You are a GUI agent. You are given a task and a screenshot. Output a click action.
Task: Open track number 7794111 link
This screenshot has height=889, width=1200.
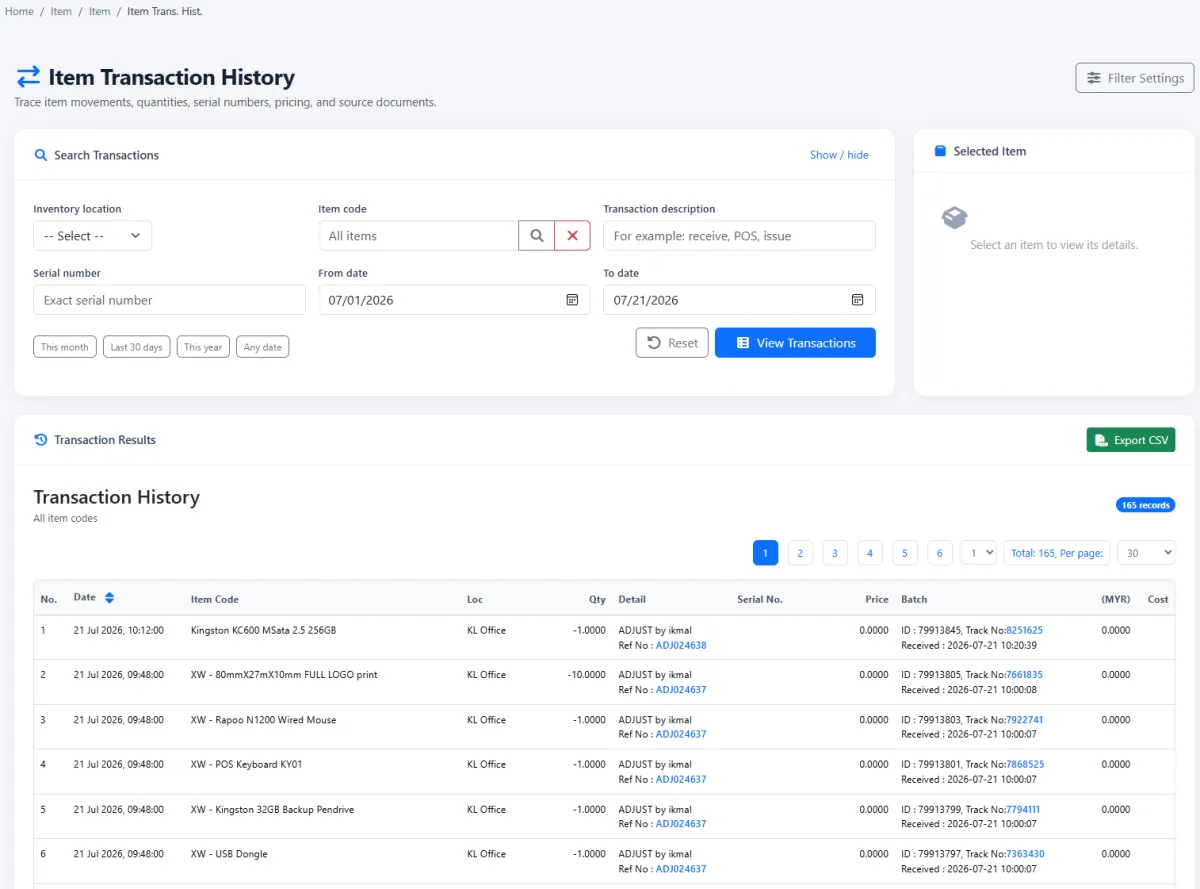click(x=1023, y=809)
